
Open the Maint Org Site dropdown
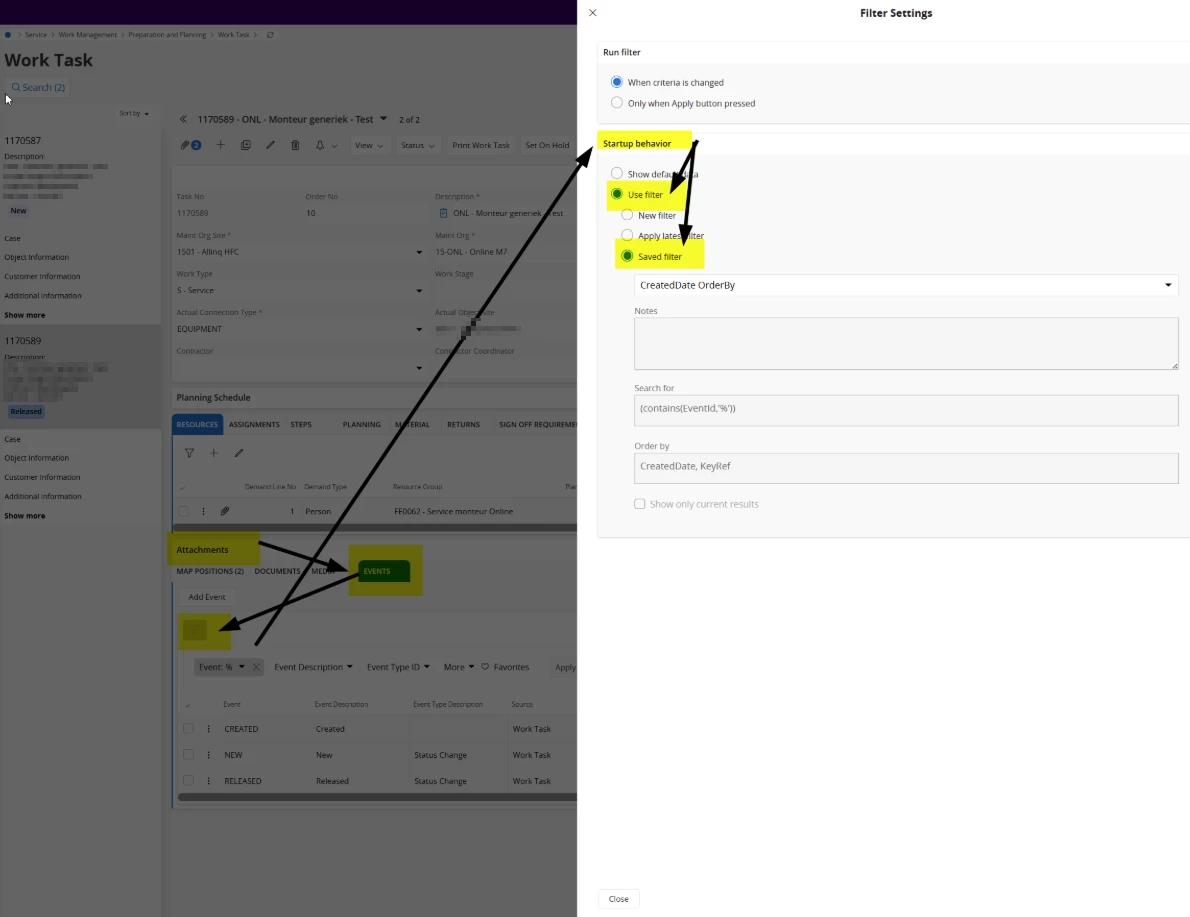(419, 252)
